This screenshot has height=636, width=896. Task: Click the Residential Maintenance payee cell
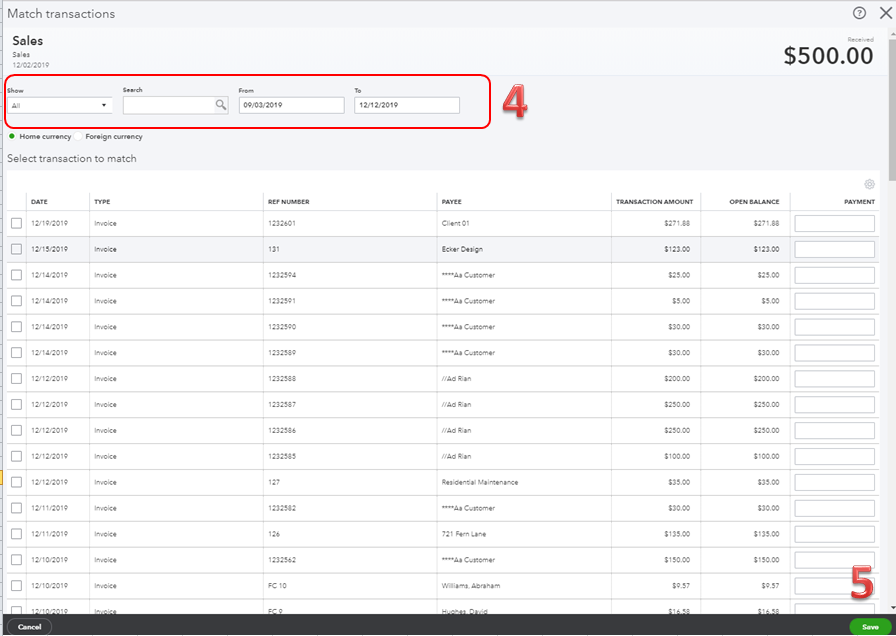pyautogui.click(x=480, y=482)
